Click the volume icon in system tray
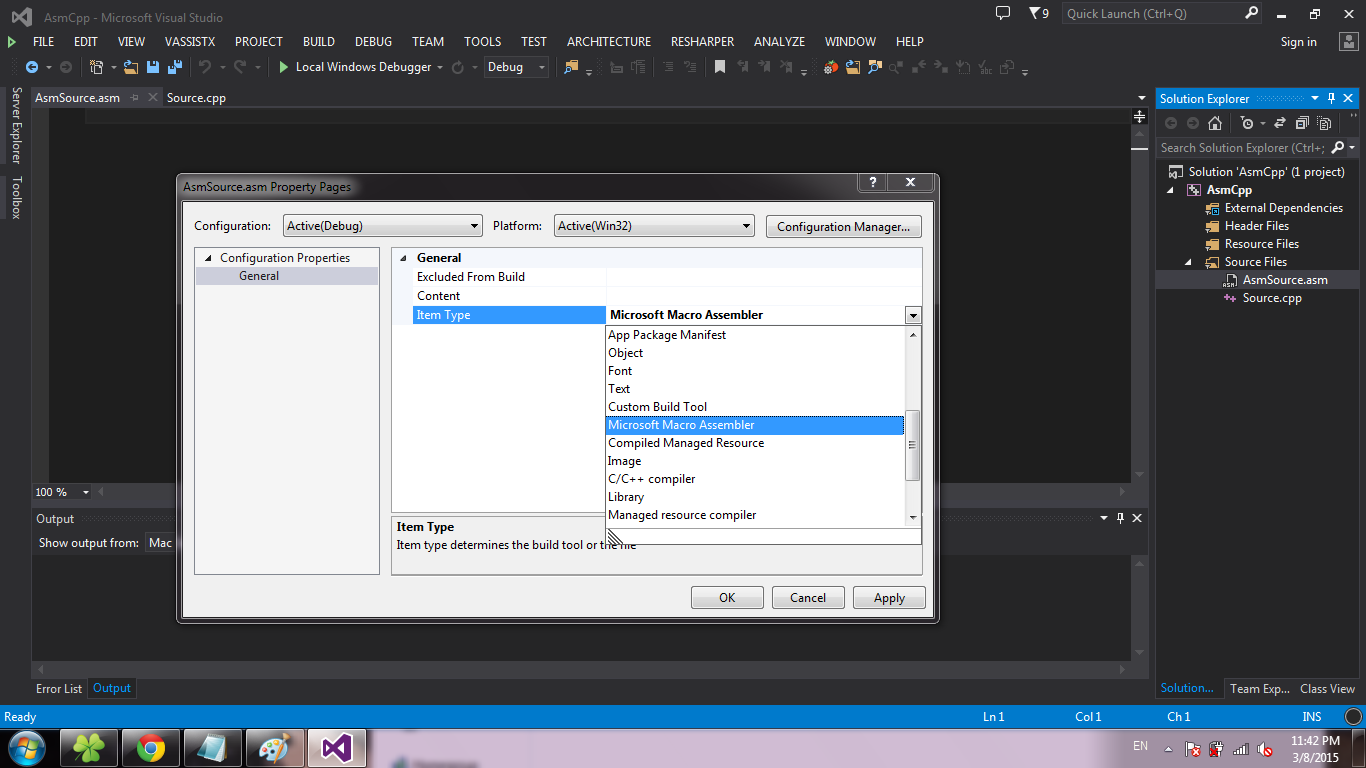This screenshot has height=768, width=1366. pyautogui.click(x=1265, y=749)
